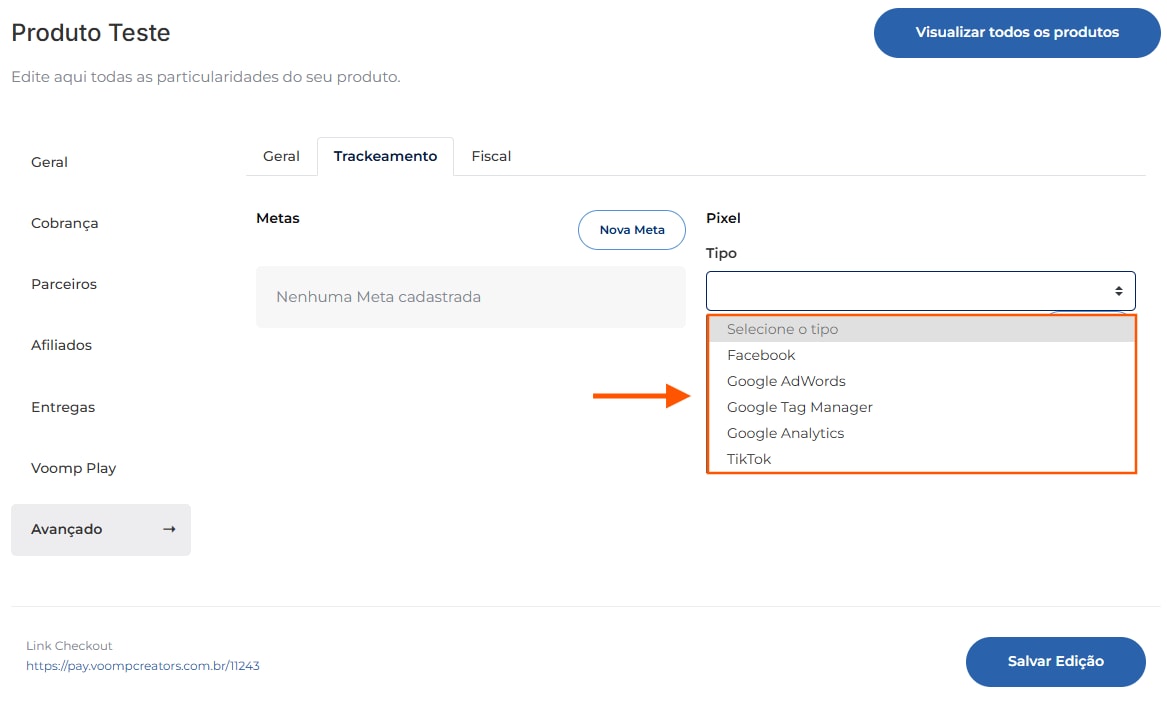Switch to the Geral inner tab

coord(281,156)
